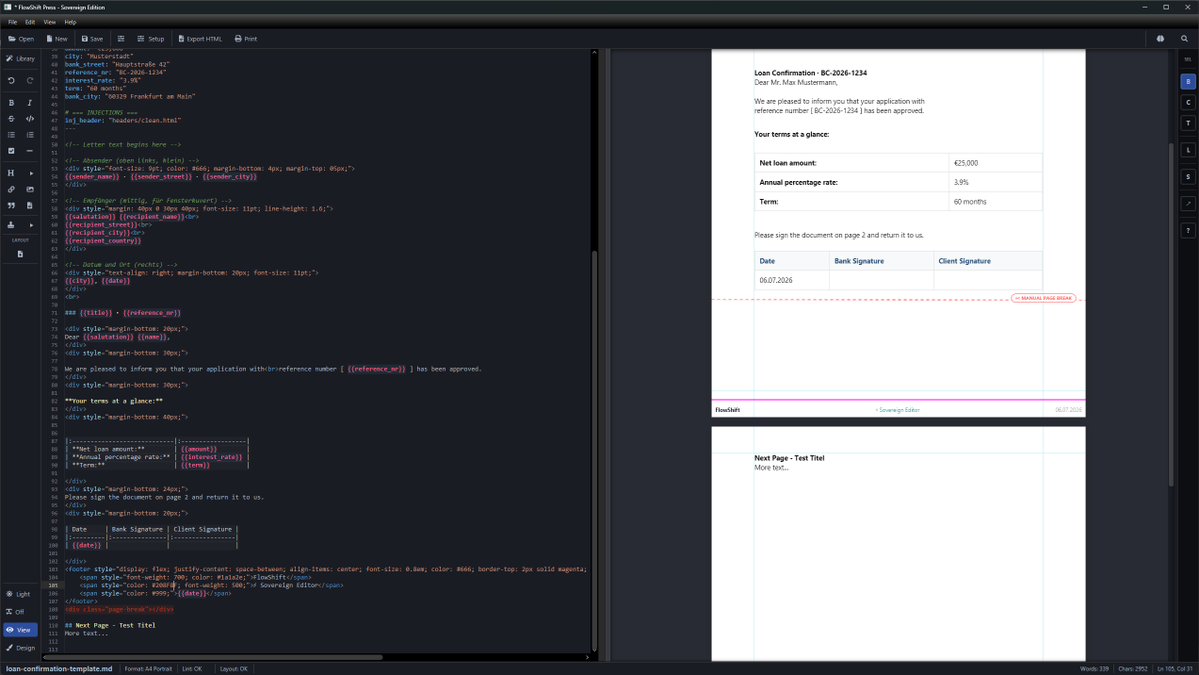
Task: Print the document
Action: point(246,39)
